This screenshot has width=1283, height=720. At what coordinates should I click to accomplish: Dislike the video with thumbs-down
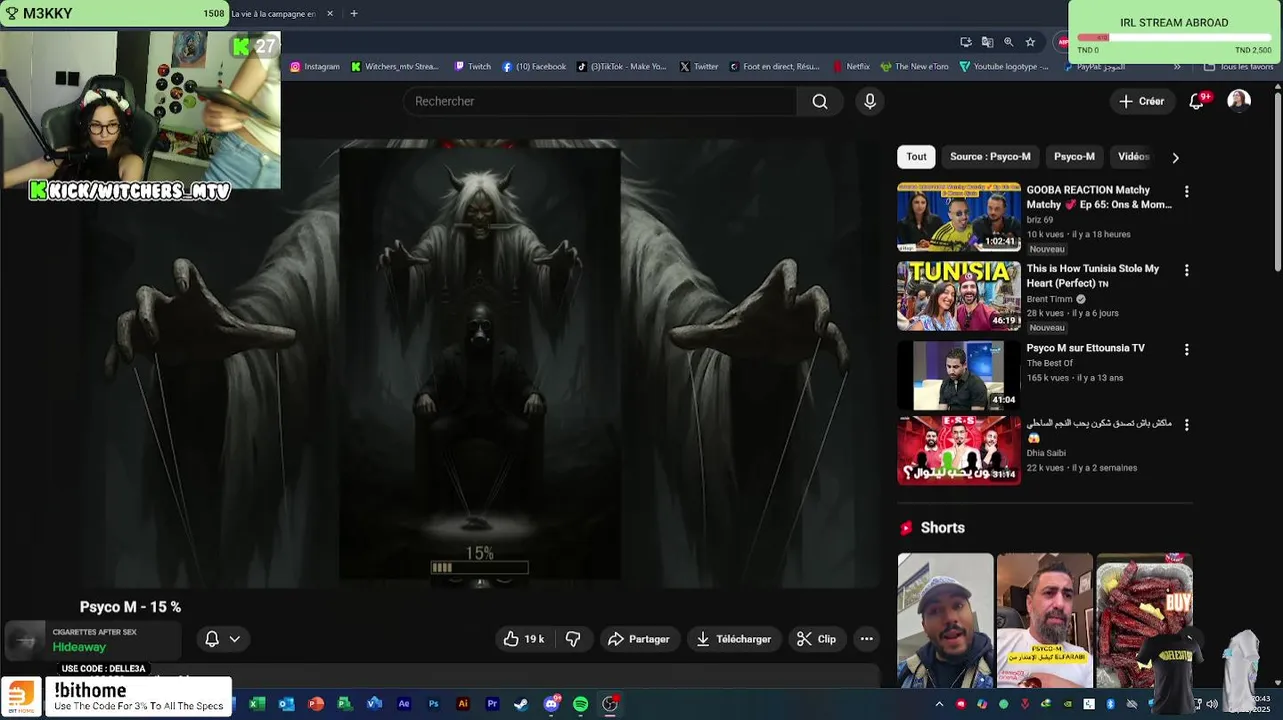pos(573,639)
